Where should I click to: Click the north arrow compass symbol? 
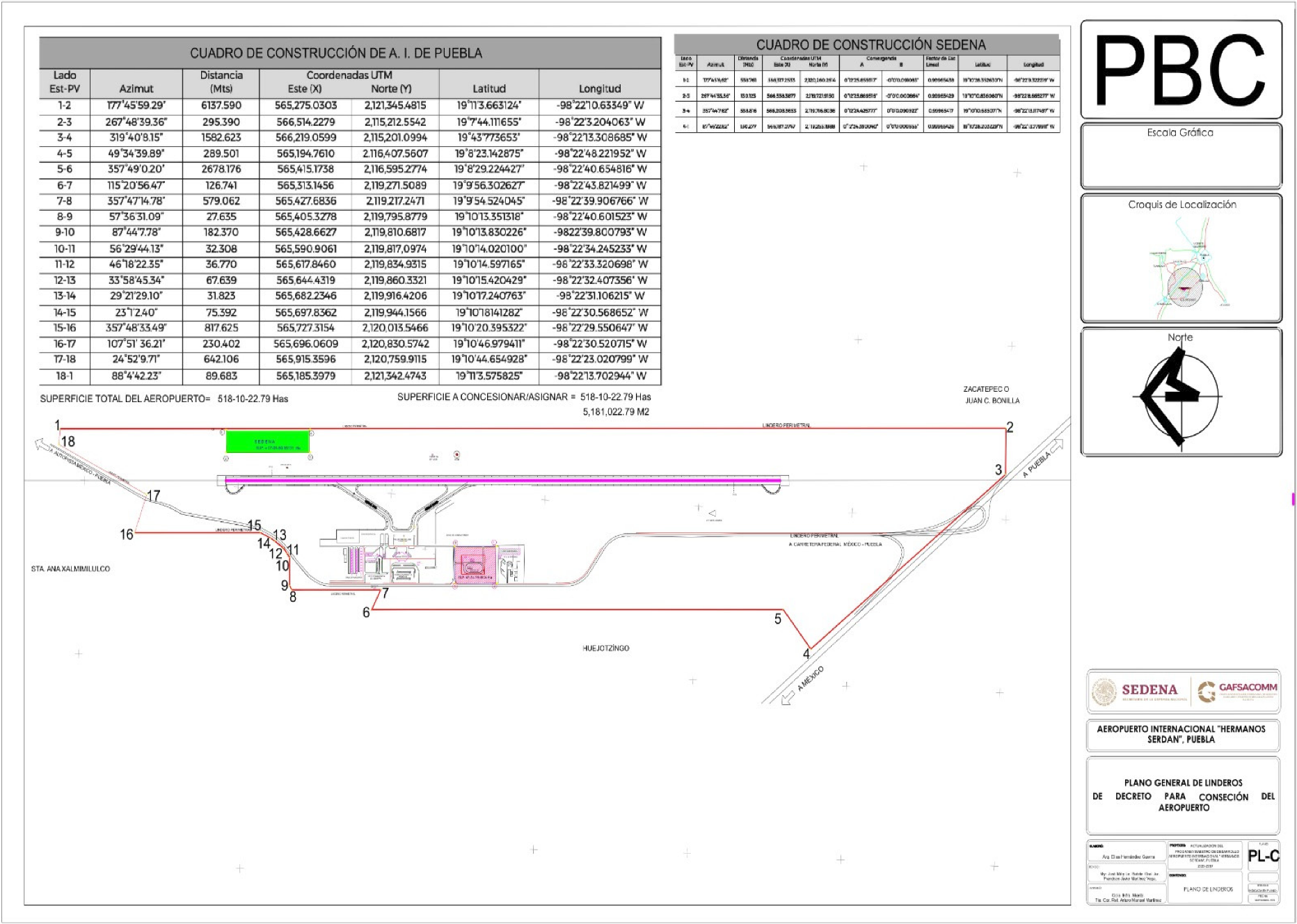point(1181,396)
